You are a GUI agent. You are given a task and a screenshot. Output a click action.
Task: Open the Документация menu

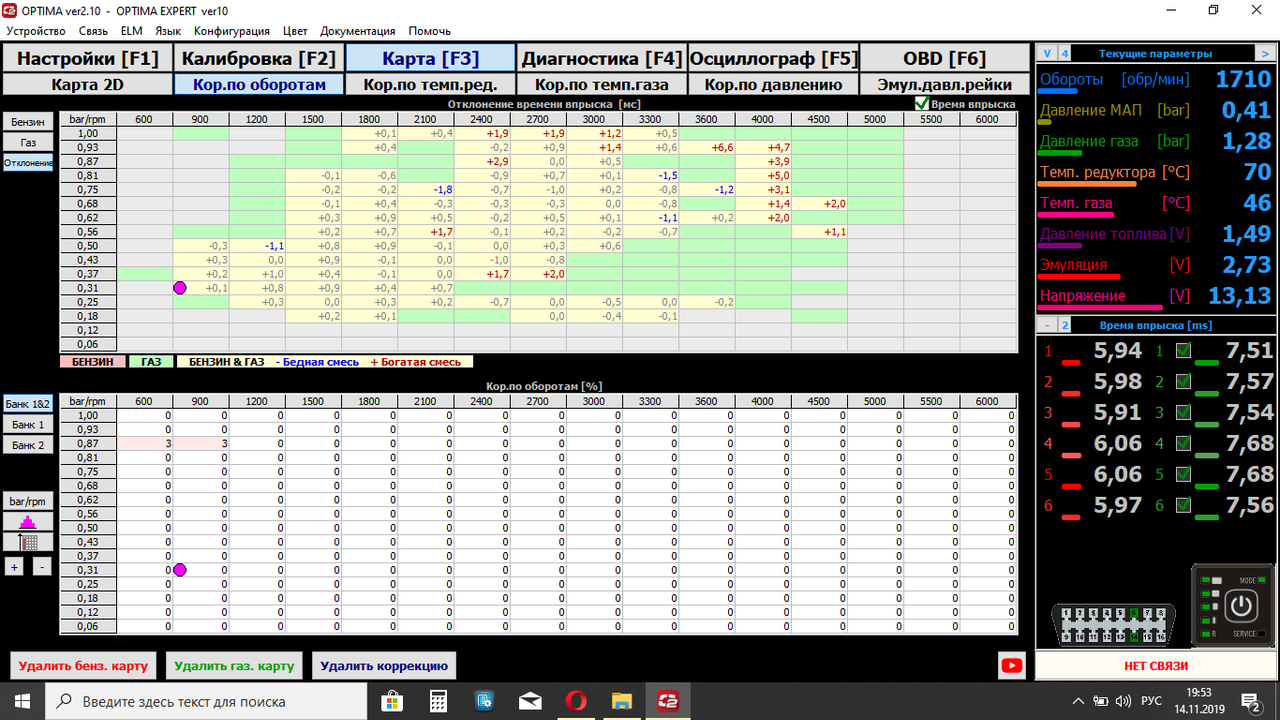(358, 31)
